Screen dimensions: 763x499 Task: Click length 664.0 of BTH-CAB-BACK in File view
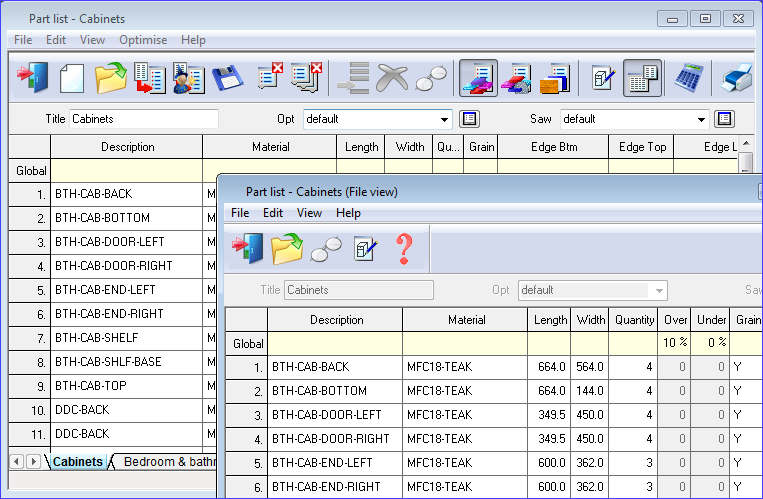tap(550, 367)
